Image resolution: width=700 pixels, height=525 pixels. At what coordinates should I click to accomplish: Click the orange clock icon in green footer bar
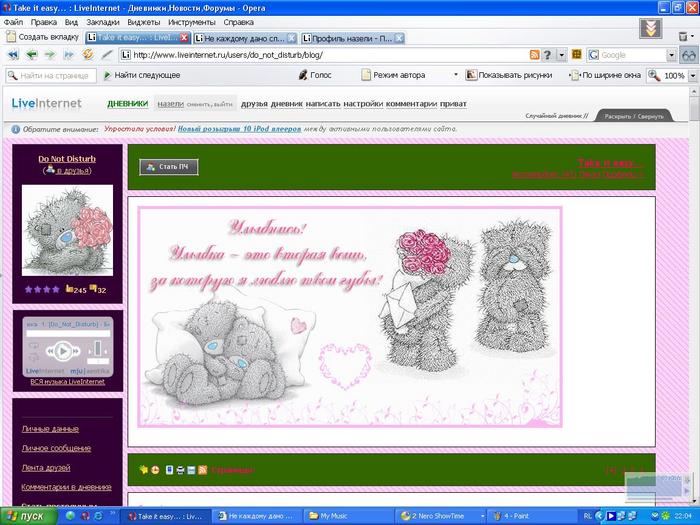point(155,470)
